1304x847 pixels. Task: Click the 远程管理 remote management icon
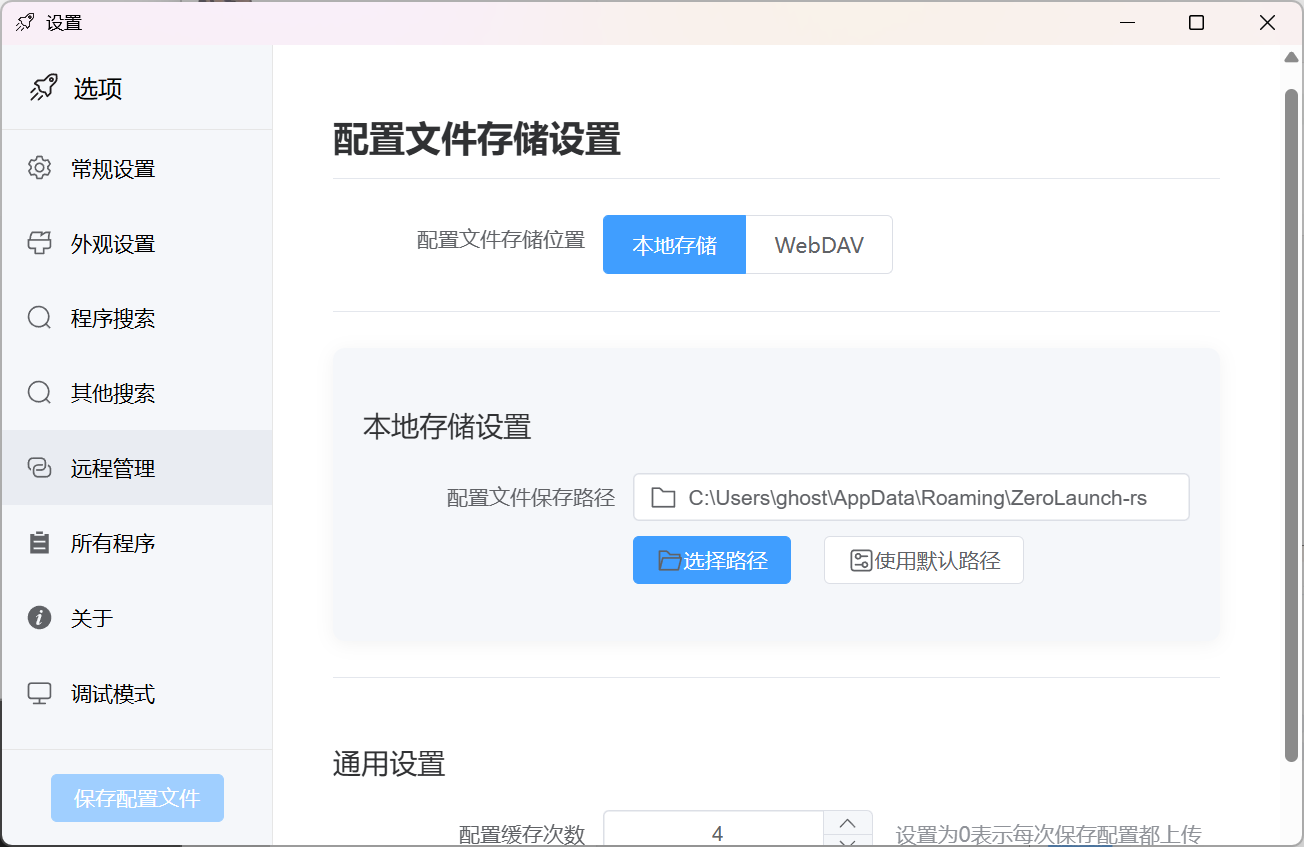tap(39, 467)
